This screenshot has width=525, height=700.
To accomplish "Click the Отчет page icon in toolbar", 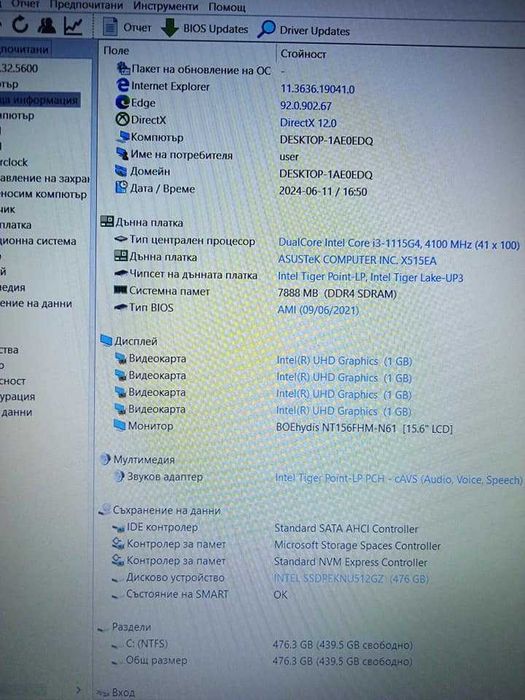I will [110, 27].
